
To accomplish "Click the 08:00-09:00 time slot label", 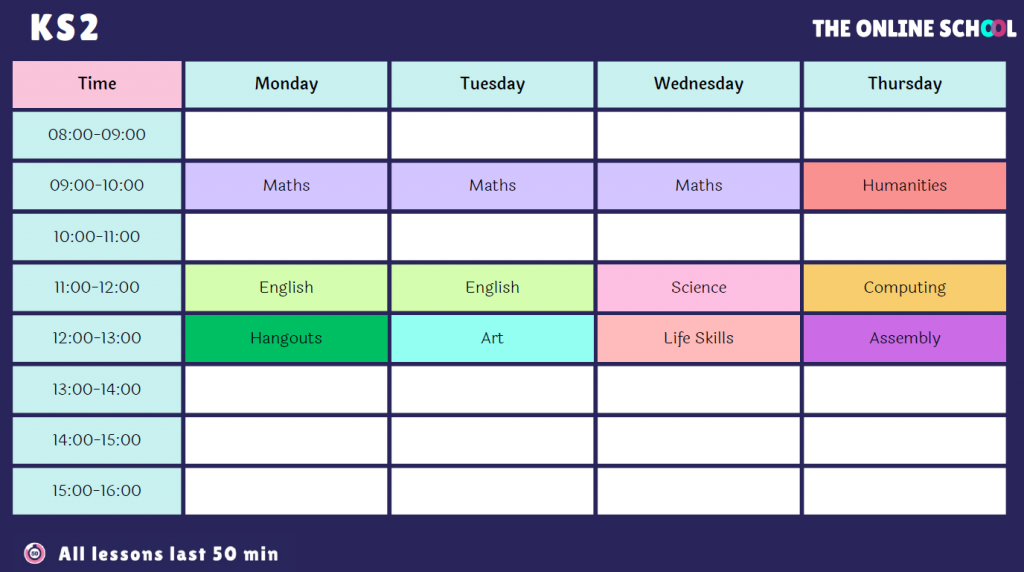I will 97,135.
